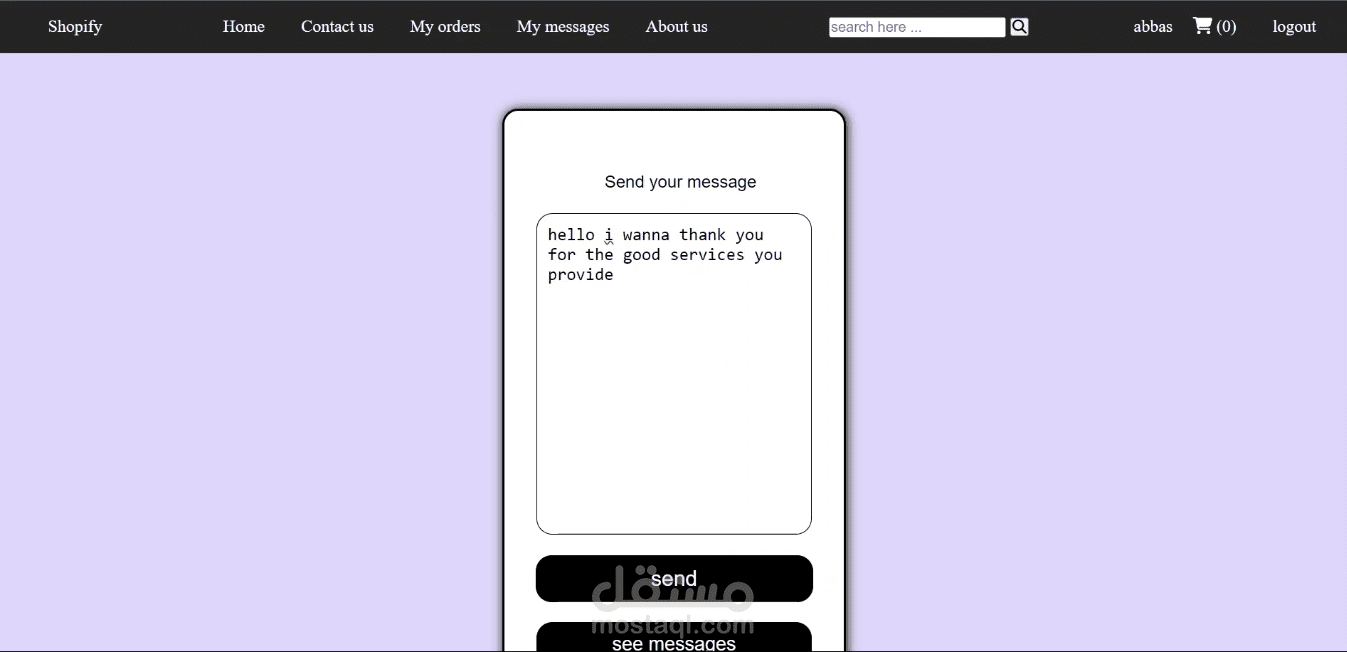The width and height of the screenshot is (1347, 652).
Task: Send the message with send button
Action: tap(674, 579)
